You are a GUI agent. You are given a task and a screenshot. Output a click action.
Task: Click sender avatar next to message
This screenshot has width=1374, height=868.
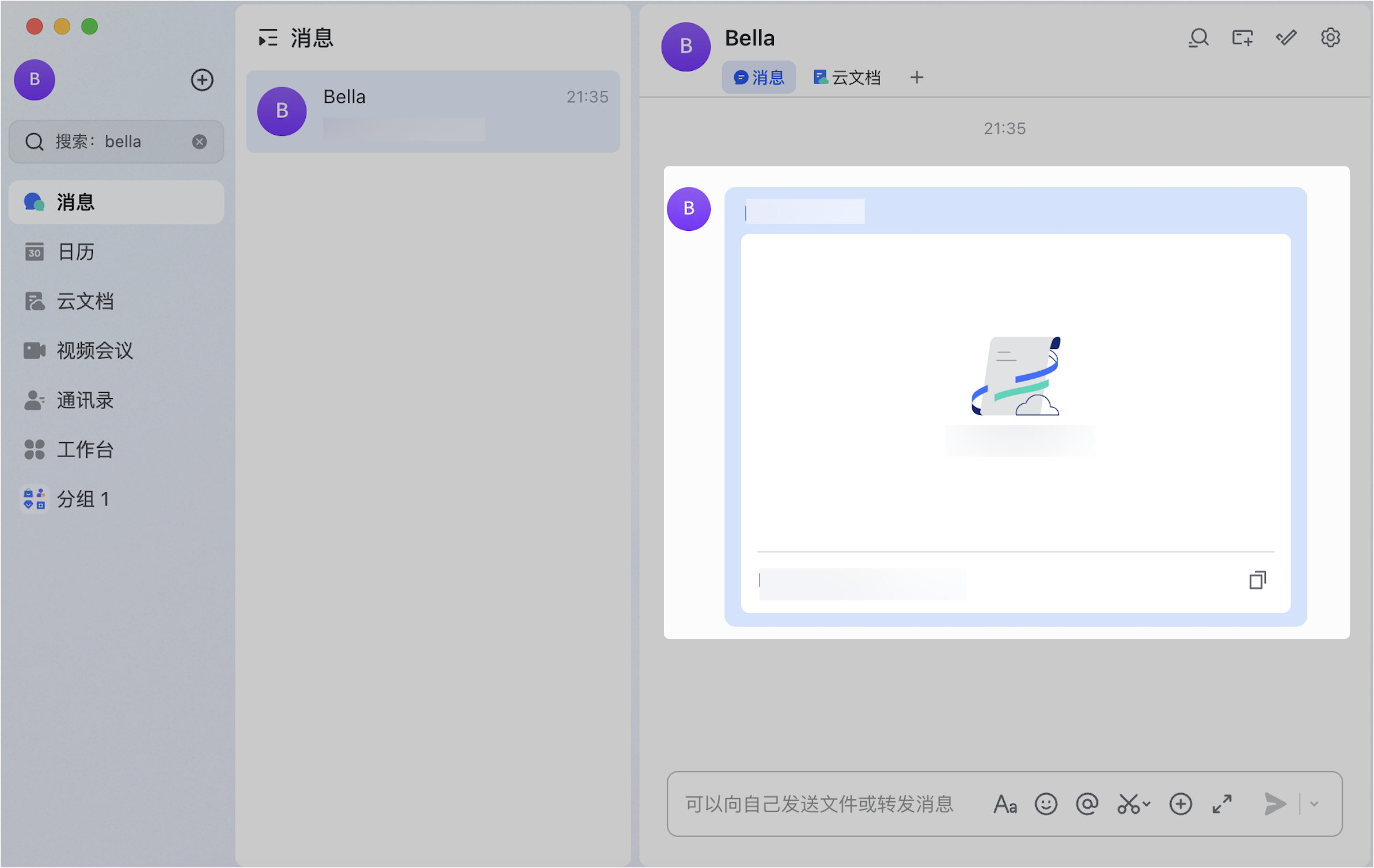click(x=689, y=209)
